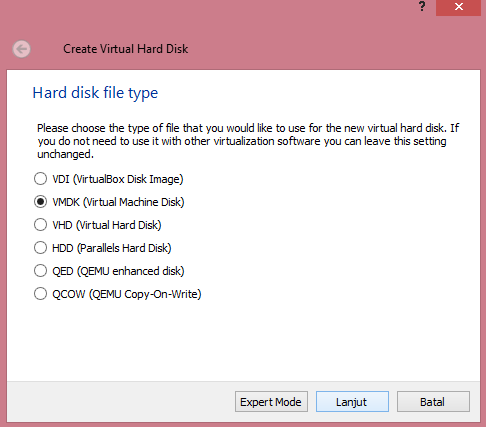Viewport: 486px width, 427px height.
Task: Choose the VHD radio button circle
Action: [x=40, y=225]
